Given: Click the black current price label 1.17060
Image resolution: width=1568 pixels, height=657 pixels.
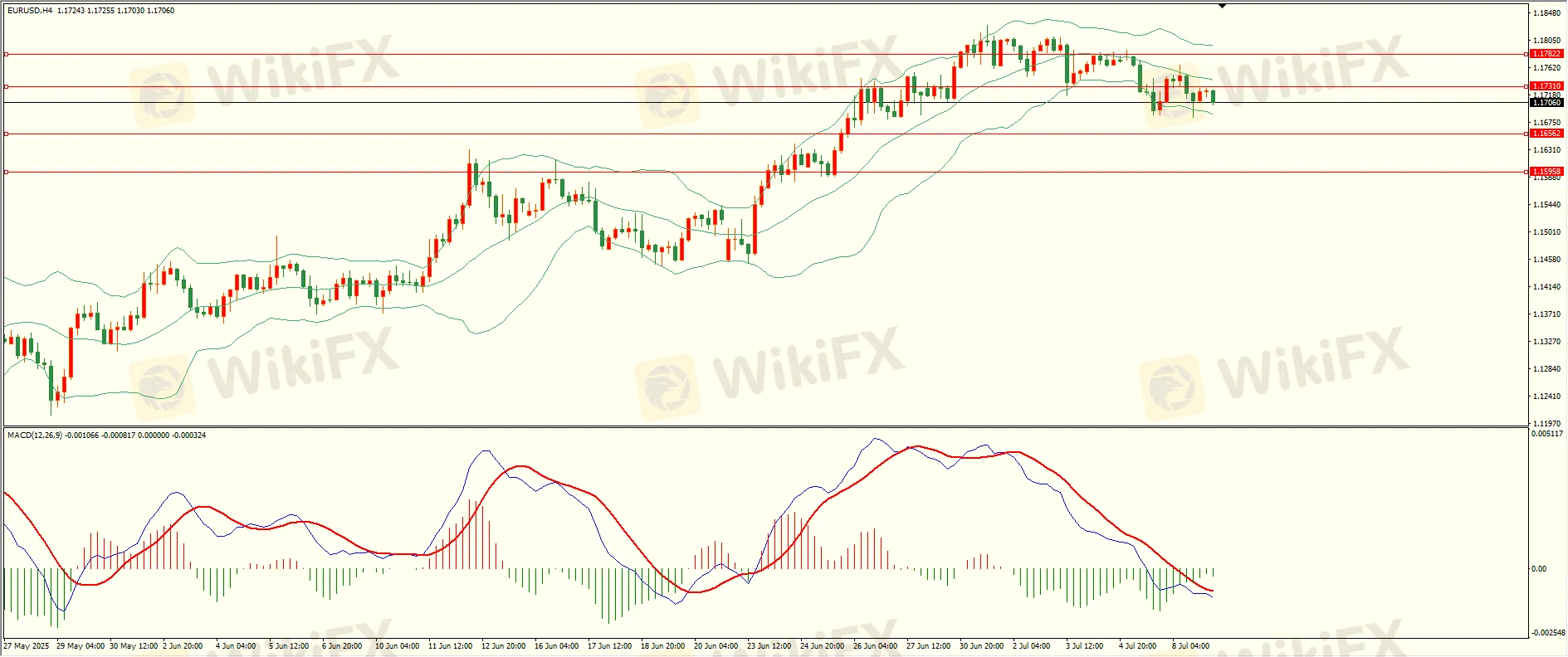Looking at the screenshot, I should [x=1546, y=103].
